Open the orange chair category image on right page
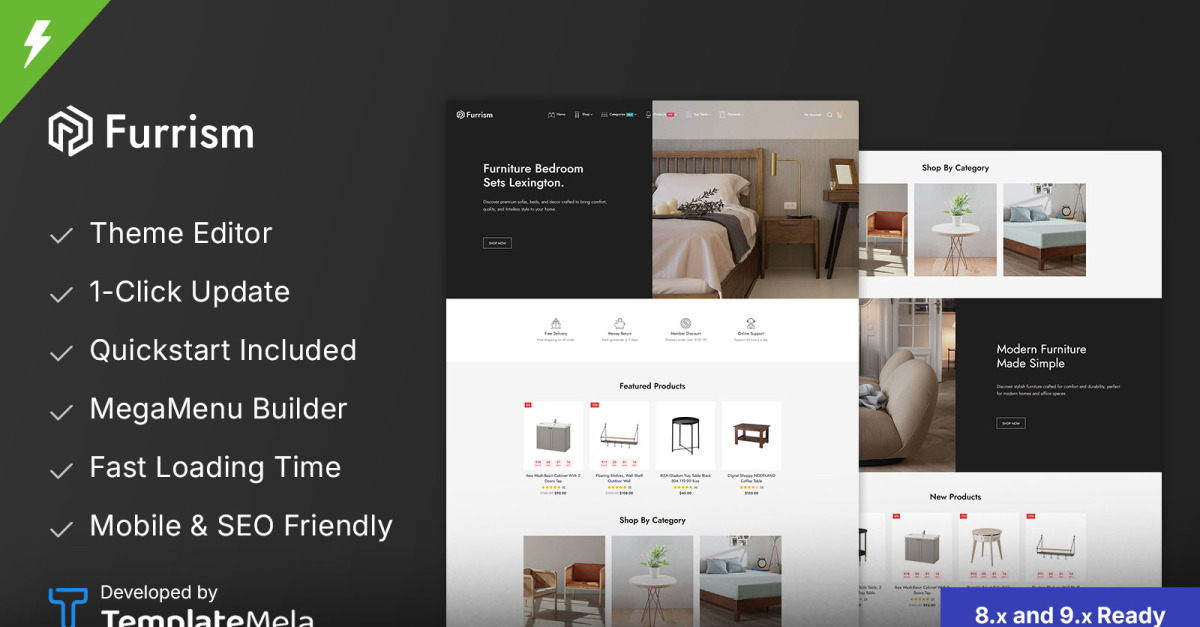 click(x=884, y=229)
